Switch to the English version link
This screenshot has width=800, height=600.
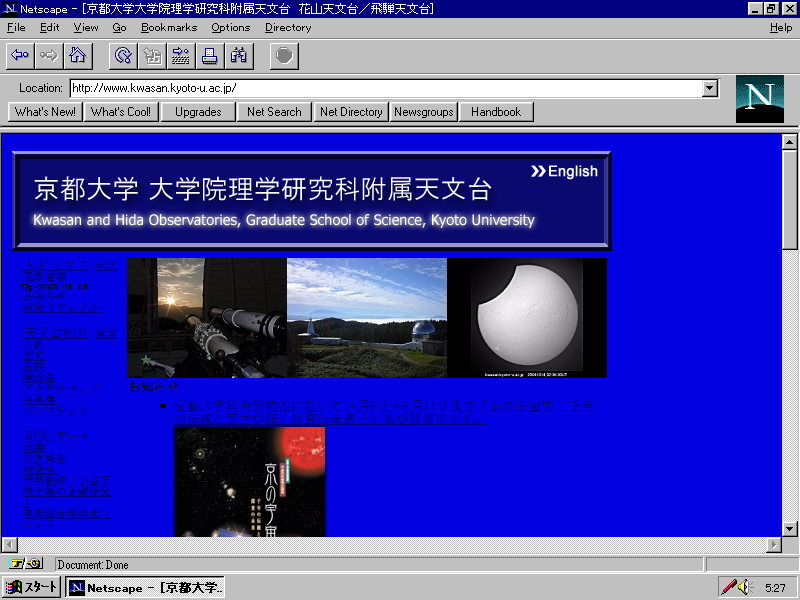click(x=564, y=171)
